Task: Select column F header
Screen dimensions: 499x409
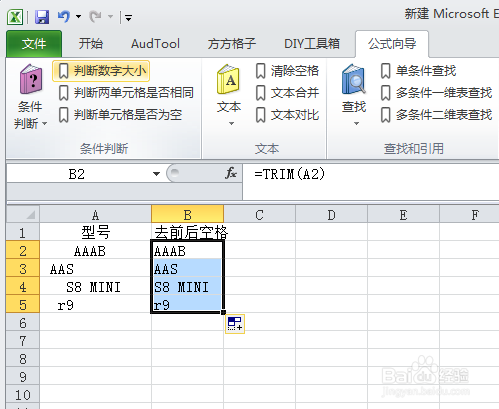Action: coord(469,214)
